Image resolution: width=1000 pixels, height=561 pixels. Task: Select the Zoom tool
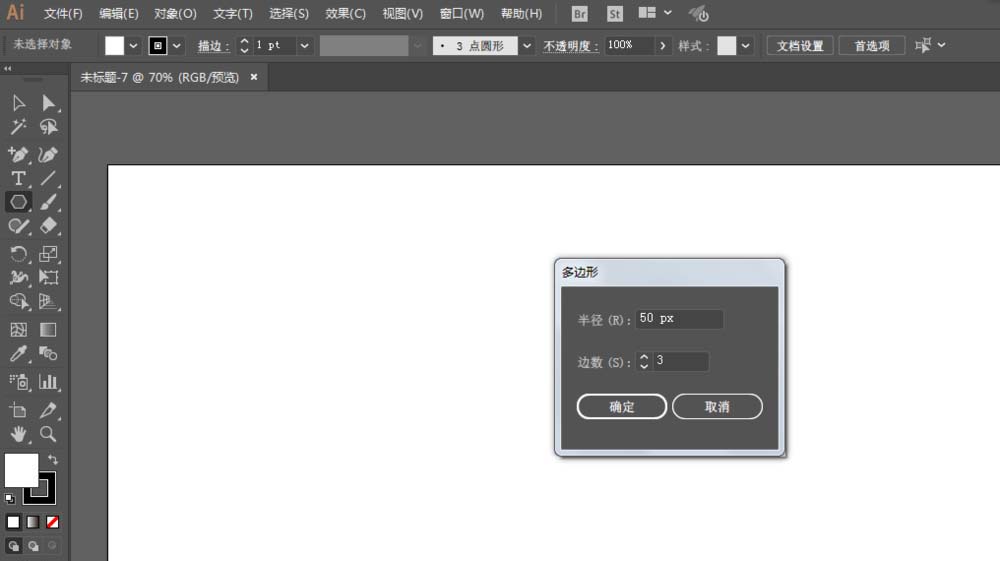pos(48,434)
